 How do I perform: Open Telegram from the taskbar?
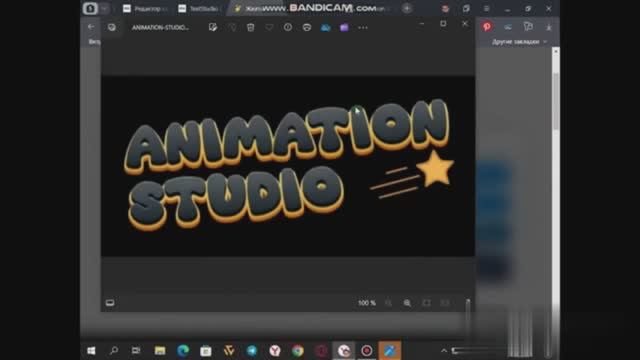pyautogui.click(x=252, y=351)
